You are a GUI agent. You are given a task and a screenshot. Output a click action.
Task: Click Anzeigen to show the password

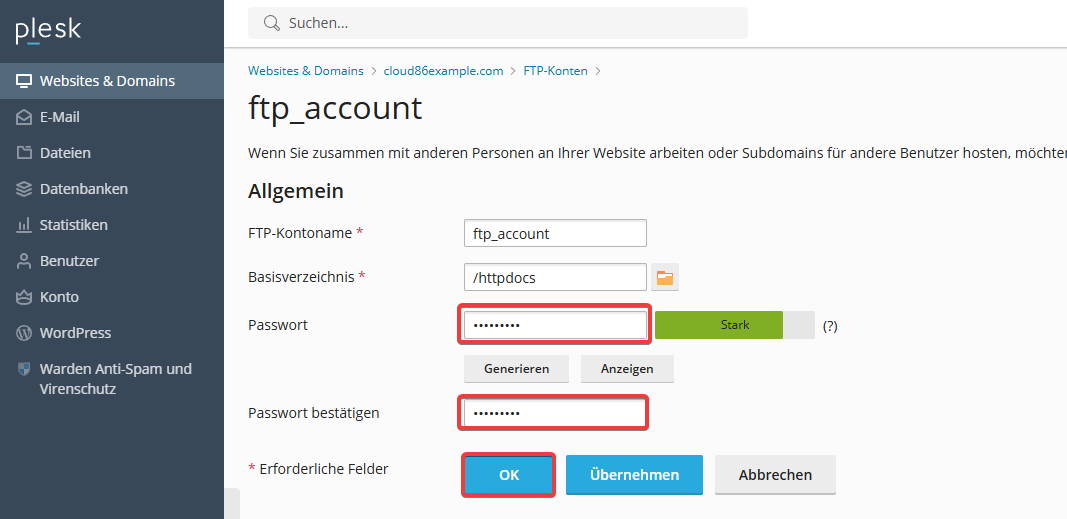tap(627, 369)
